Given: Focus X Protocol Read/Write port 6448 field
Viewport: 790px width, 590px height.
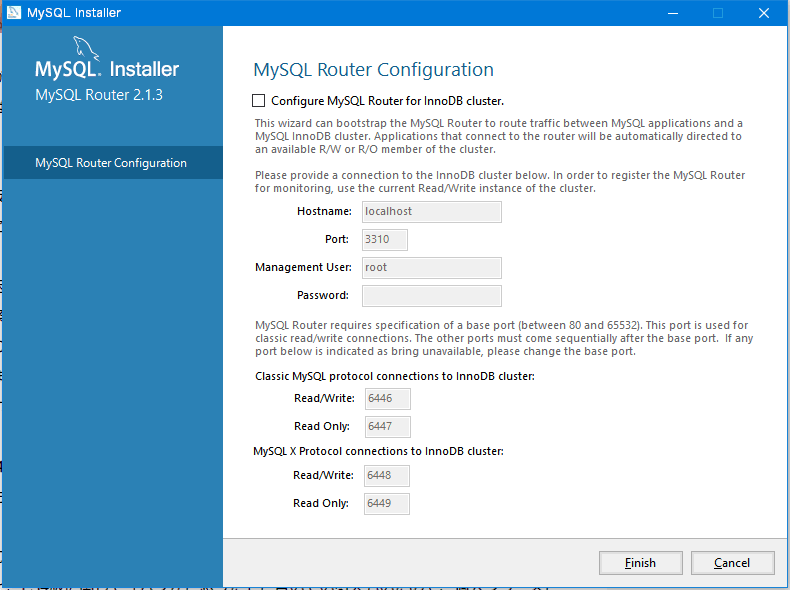Looking at the screenshot, I should (386, 476).
